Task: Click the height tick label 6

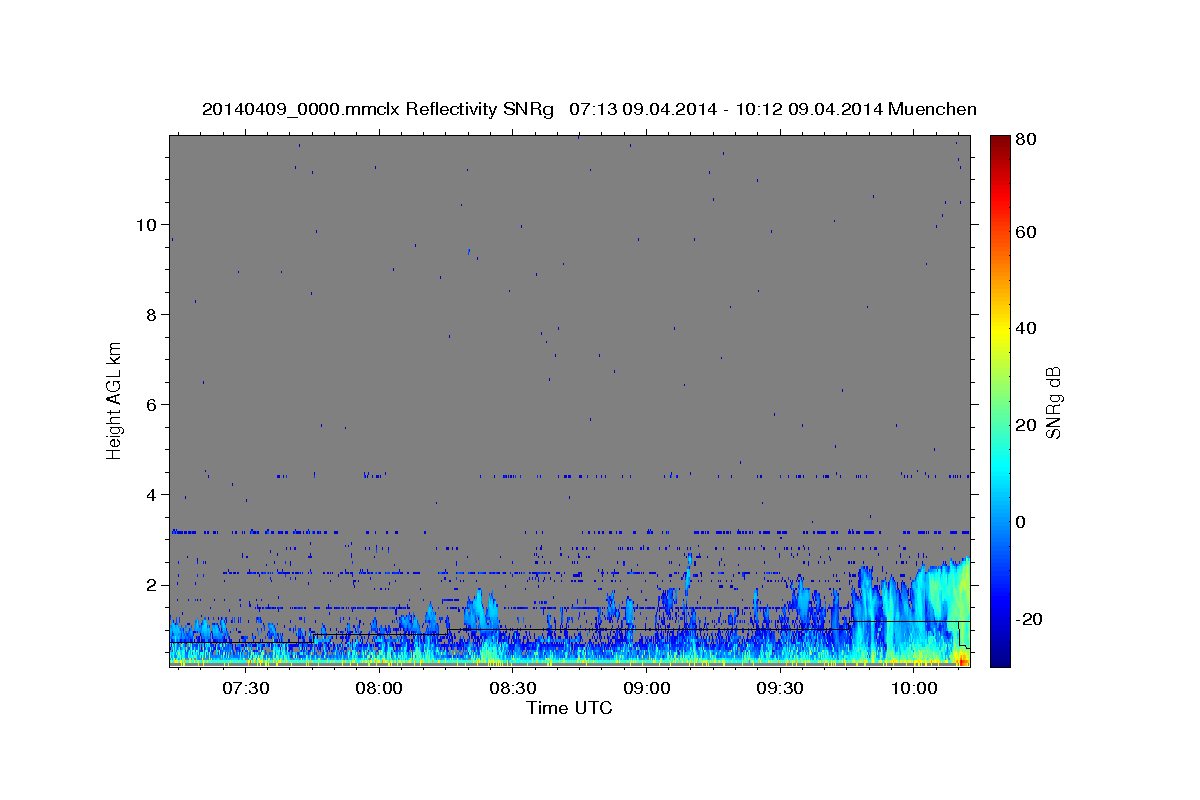Action: tap(150, 405)
